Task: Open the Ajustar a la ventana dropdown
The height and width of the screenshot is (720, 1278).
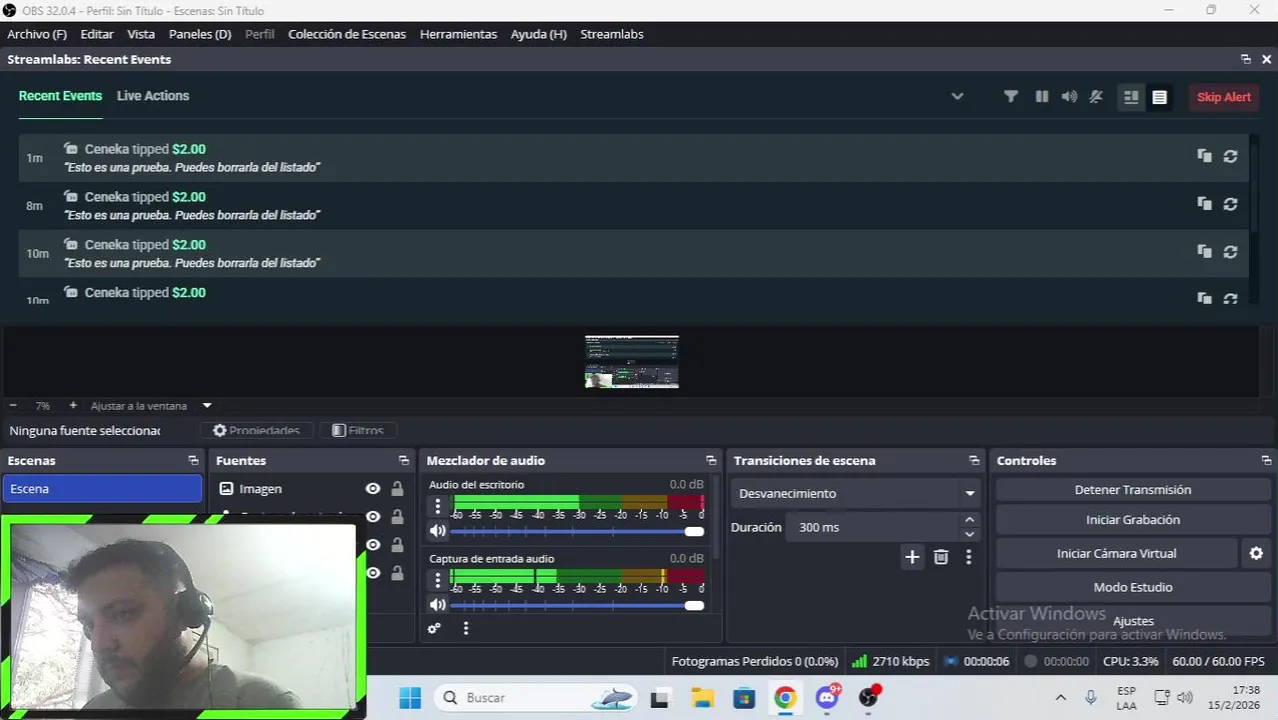Action: click(x=207, y=406)
